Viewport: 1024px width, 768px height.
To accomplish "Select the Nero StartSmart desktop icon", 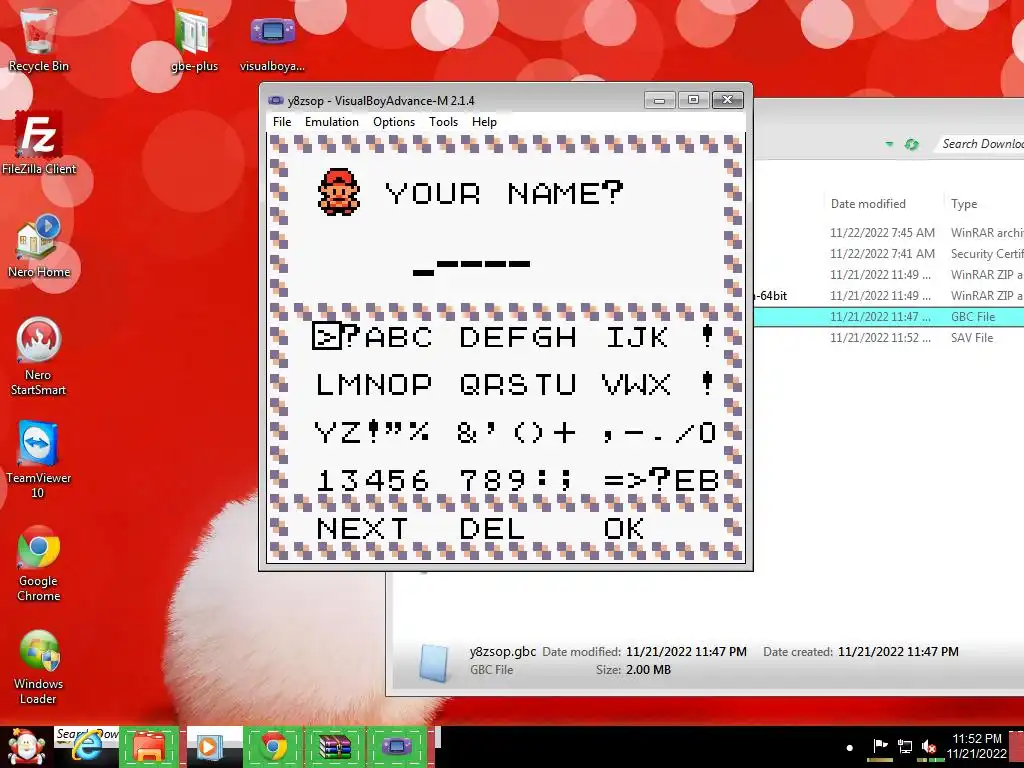I will pyautogui.click(x=38, y=357).
